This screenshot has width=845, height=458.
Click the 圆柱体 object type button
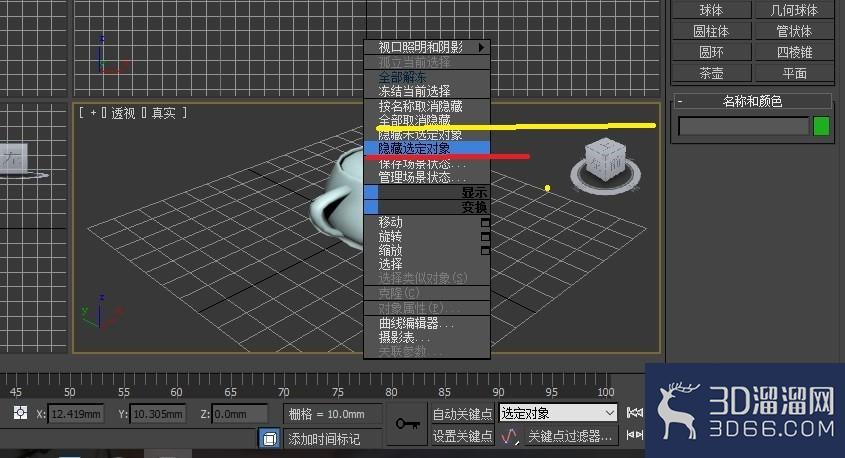click(711, 31)
